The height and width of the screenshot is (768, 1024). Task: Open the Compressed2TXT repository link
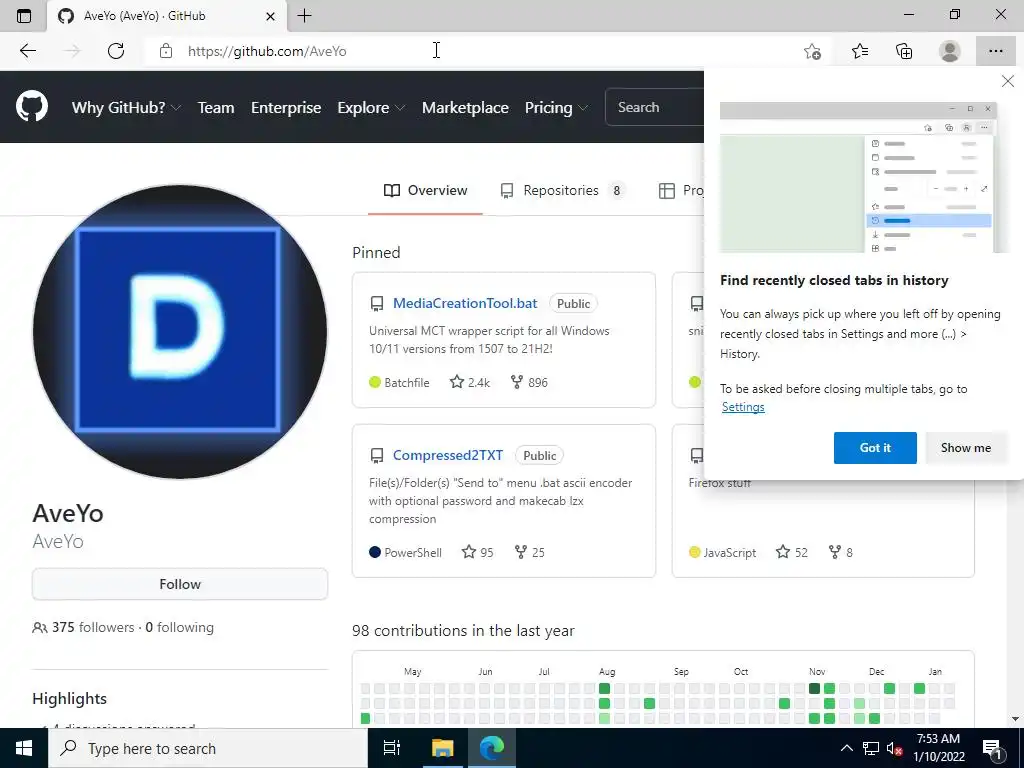448,455
